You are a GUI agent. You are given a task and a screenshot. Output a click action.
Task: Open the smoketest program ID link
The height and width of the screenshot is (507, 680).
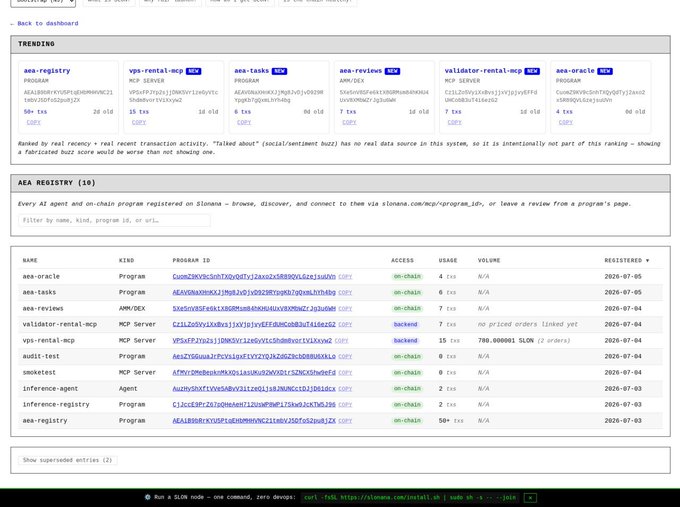click(254, 373)
